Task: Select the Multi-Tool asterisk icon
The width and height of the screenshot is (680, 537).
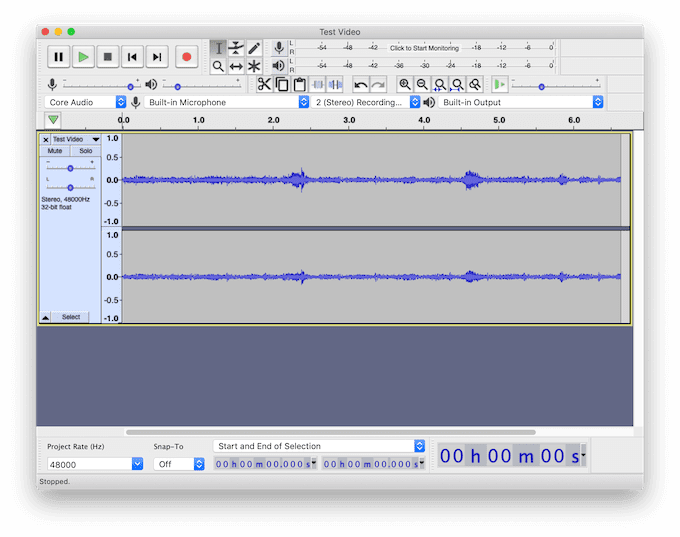Action: click(x=254, y=66)
